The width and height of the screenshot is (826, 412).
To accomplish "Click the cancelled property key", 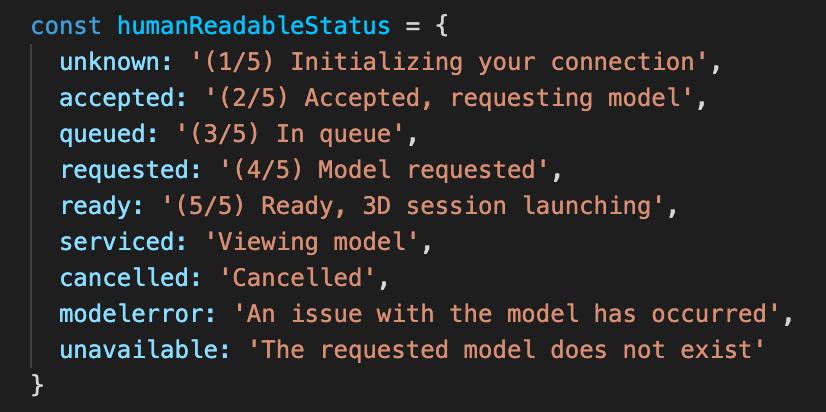I will 124,278.
